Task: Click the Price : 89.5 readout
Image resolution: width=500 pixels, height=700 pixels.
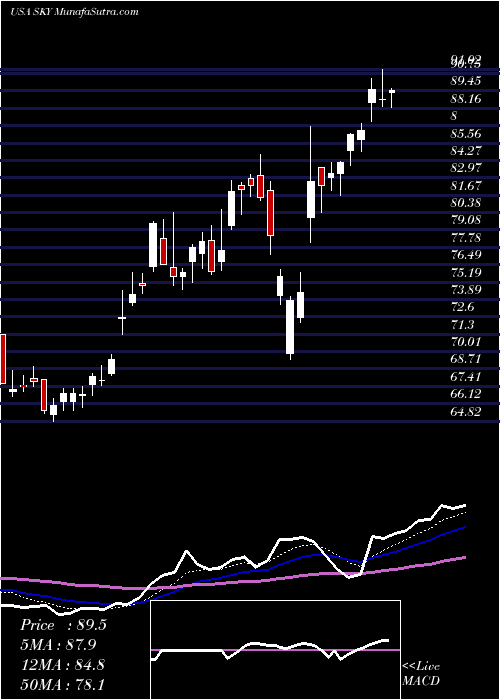Action: point(63,625)
